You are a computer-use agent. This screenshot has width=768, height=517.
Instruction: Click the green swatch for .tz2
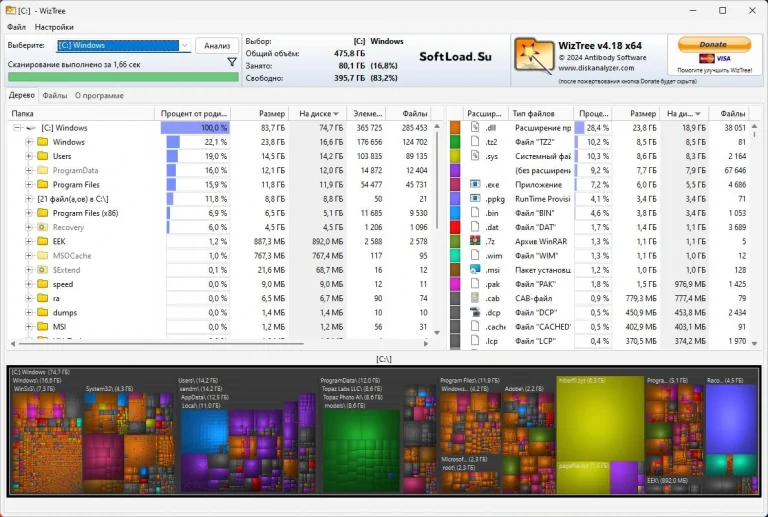pyautogui.click(x=455, y=142)
